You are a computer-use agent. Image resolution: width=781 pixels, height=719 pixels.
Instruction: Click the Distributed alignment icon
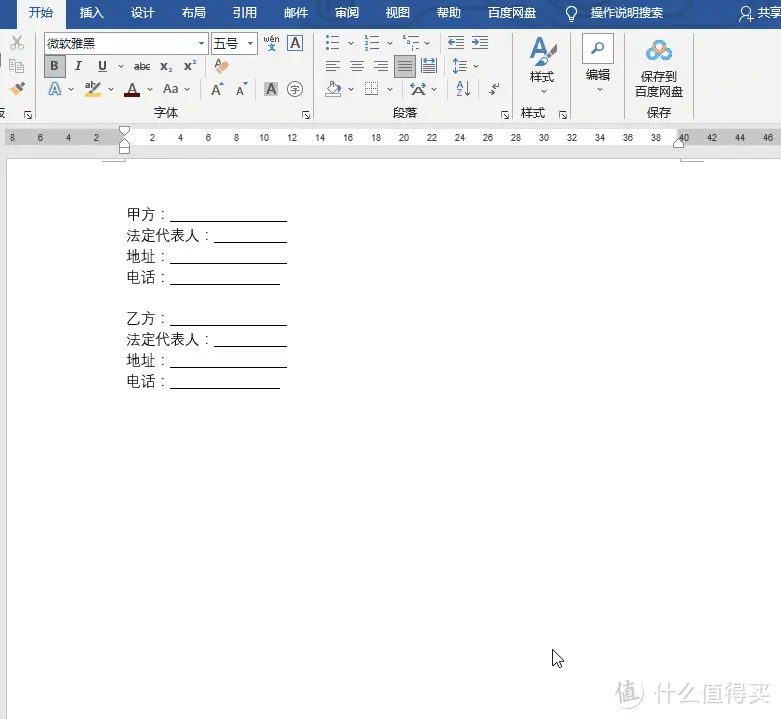click(429, 66)
